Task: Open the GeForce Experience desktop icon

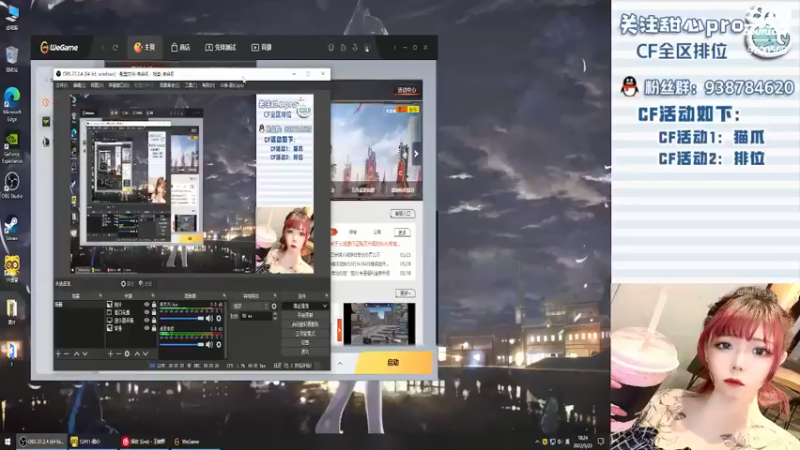Action: point(12,148)
